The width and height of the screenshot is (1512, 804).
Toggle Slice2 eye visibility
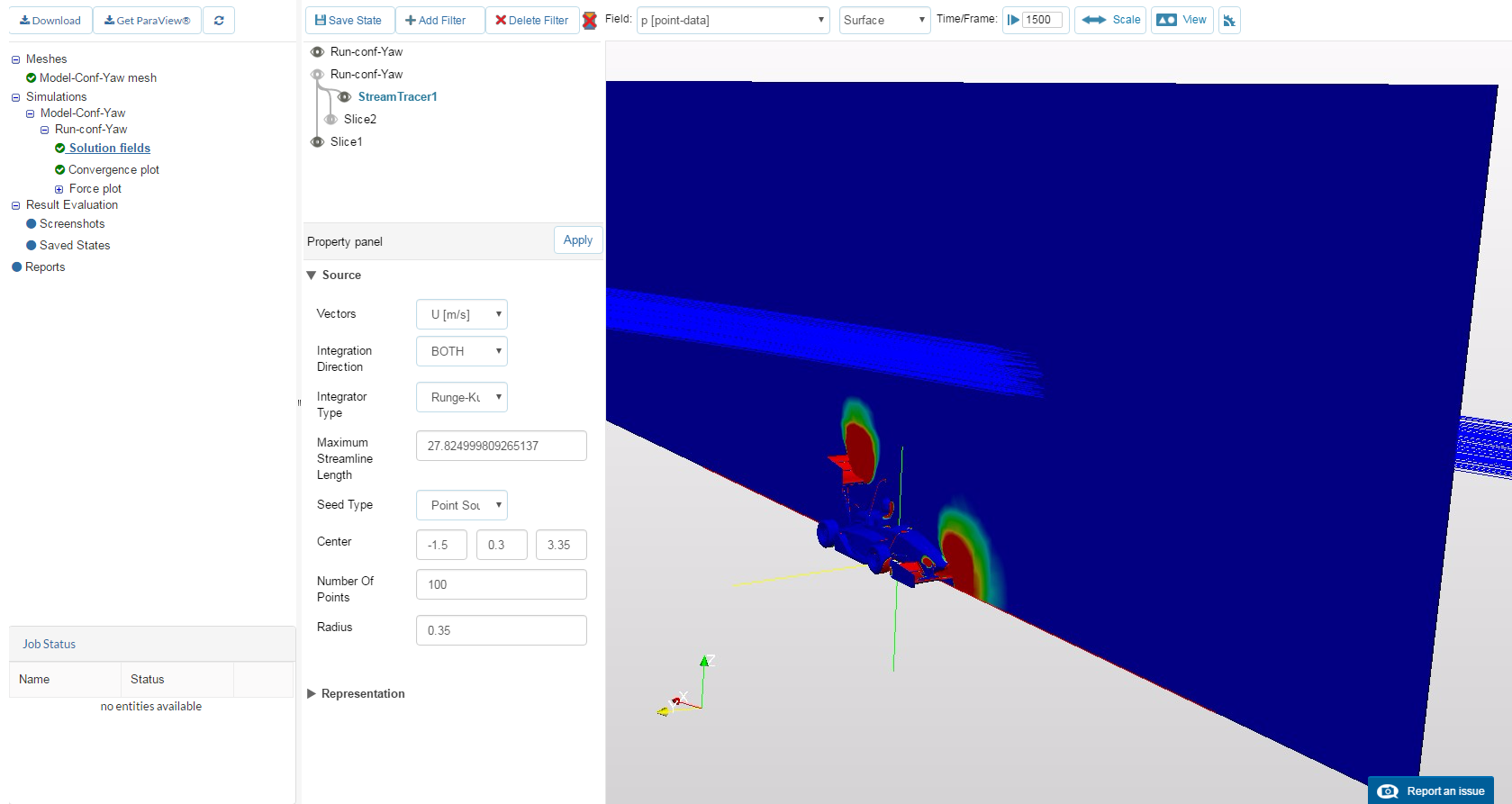tap(330, 119)
